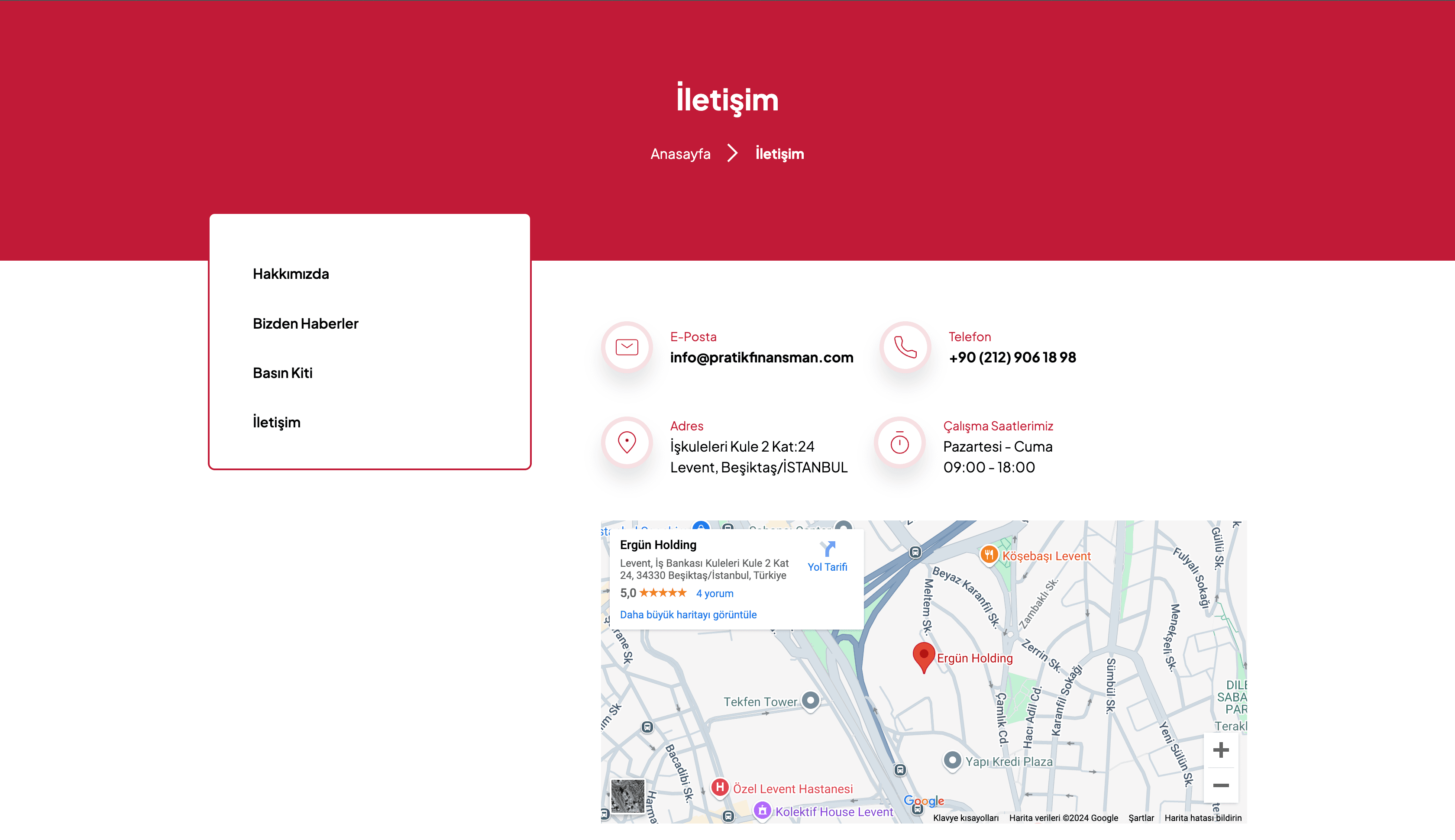This screenshot has height=840, width=1455.
Task: Click the Özel Levent Hastanesi hospital marker
Action: [x=719, y=787]
